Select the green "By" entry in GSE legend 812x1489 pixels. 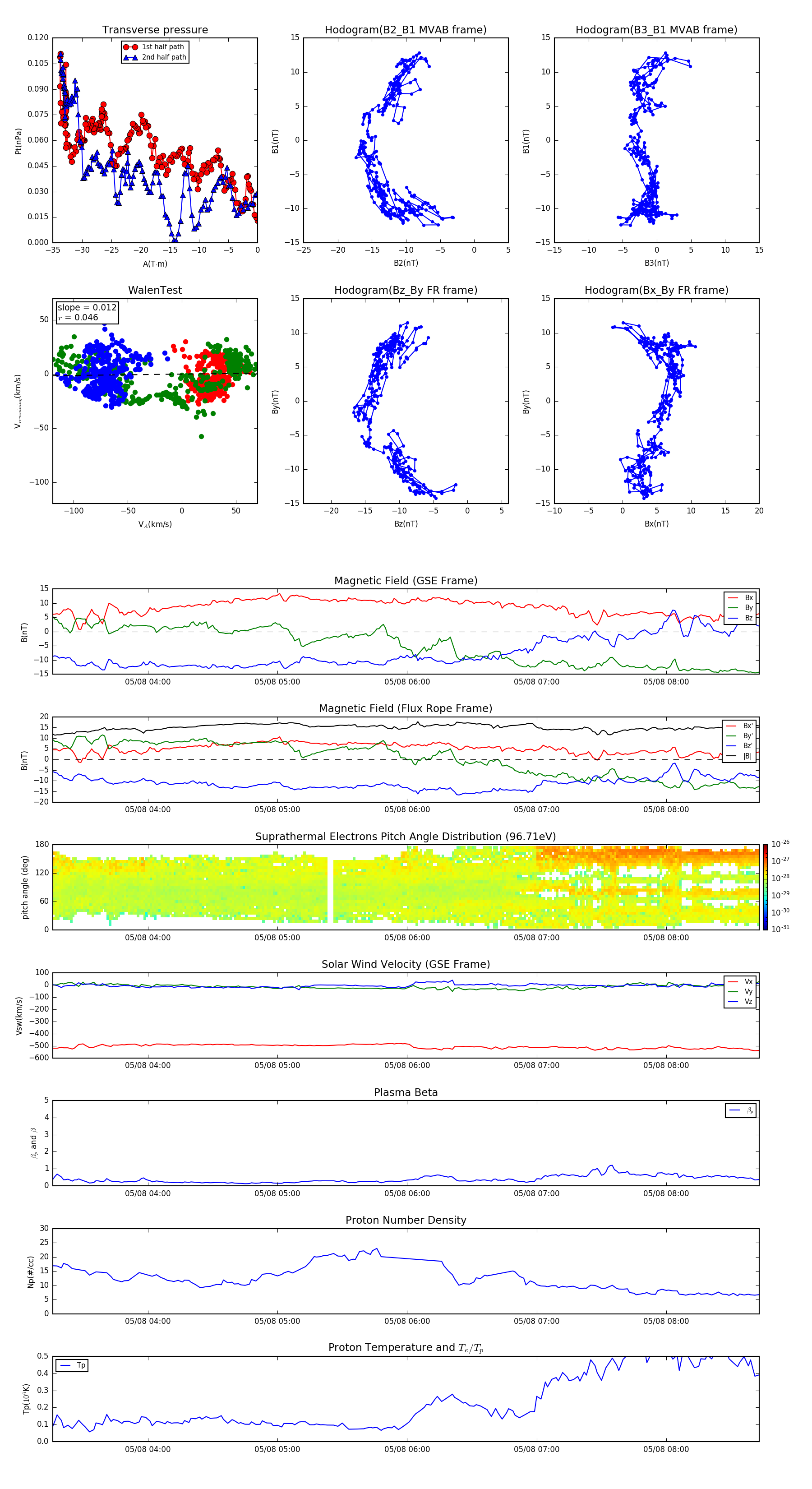click(741, 607)
